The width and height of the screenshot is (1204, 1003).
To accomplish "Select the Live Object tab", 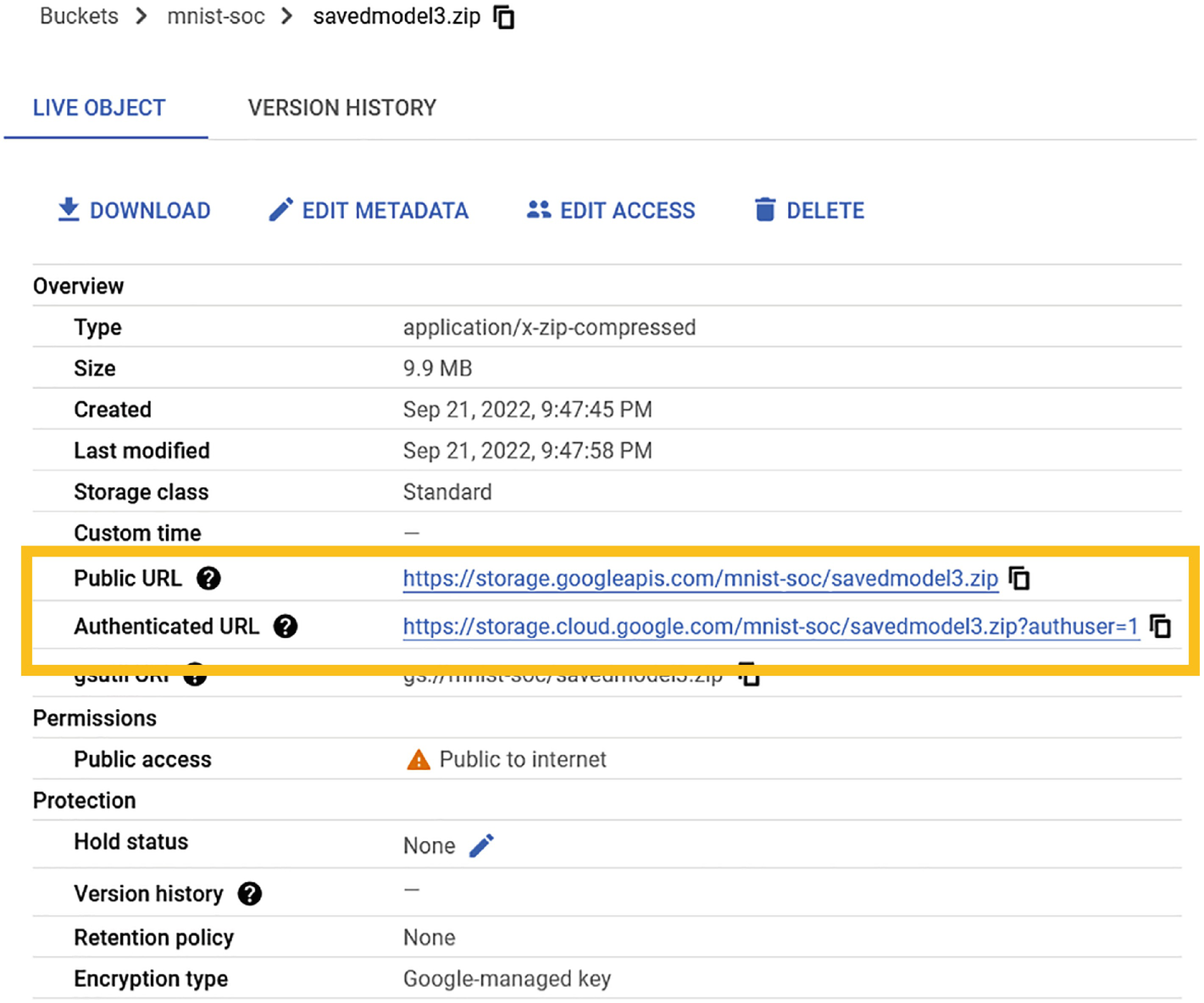I will pyautogui.click(x=99, y=108).
